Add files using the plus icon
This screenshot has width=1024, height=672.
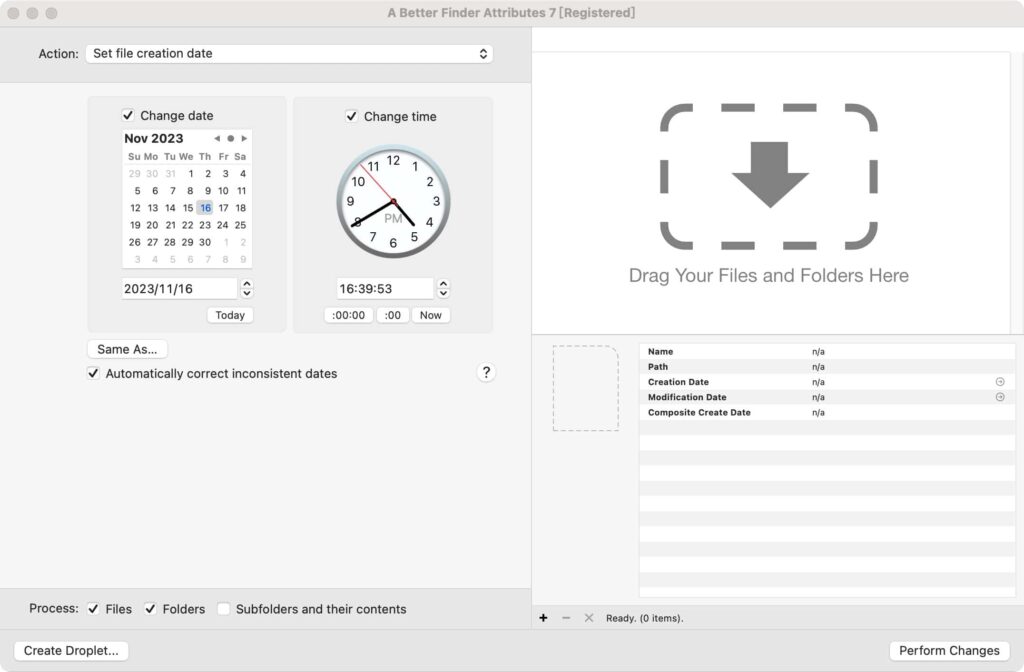click(x=543, y=618)
